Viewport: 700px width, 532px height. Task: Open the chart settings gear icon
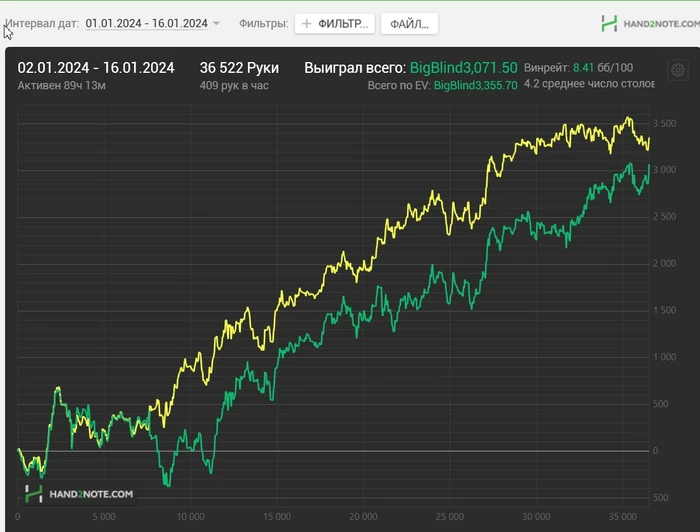coord(678,70)
